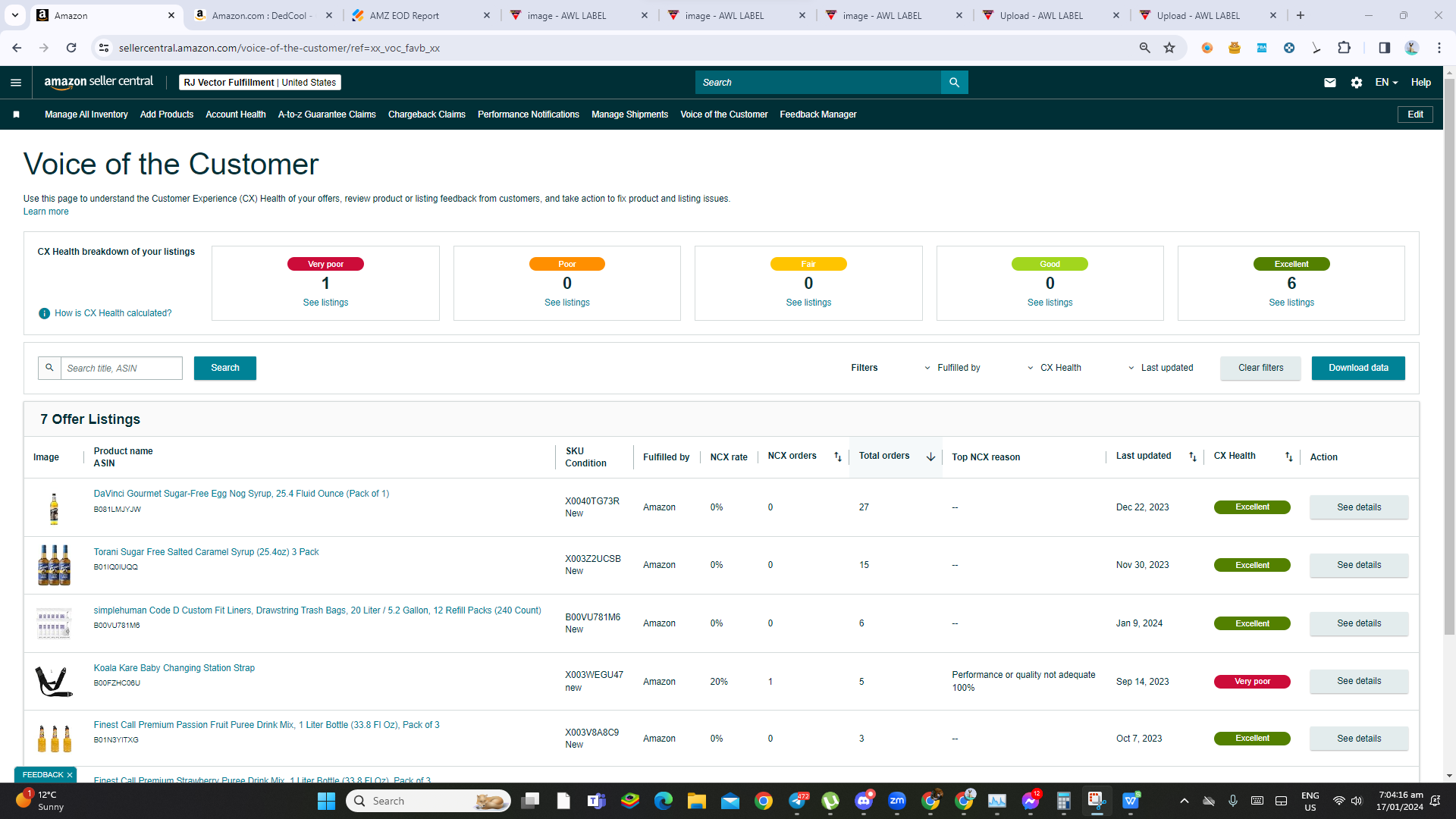
Task: Open Microsoft Teams from taskbar
Action: pyautogui.click(x=597, y=801)
